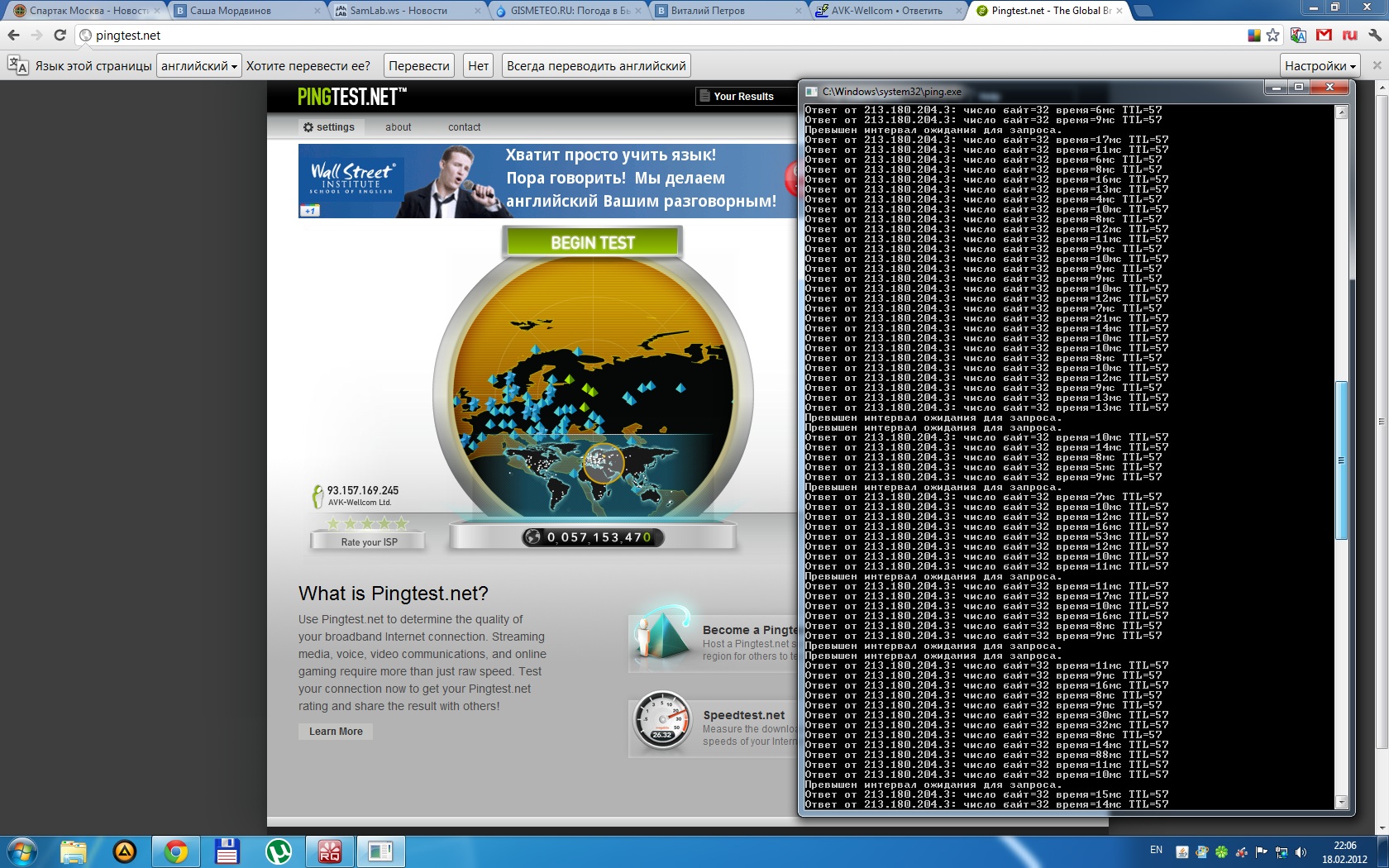Open the 'Become a Pingtest' host link
Image resolution: width=1389 pixels, height=868 pixels.
(x=750, y=630)
